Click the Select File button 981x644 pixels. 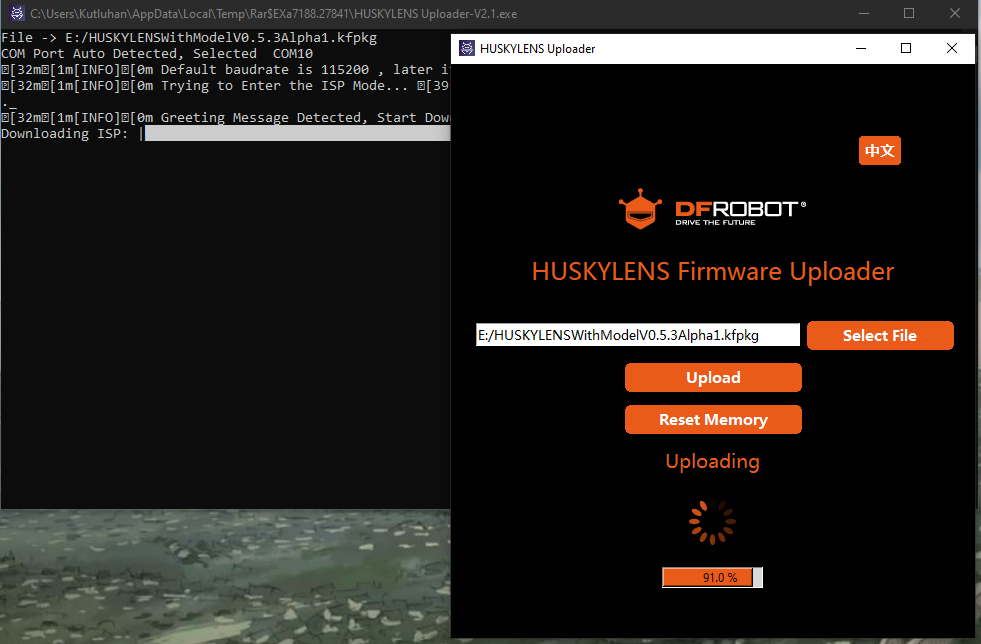coord(880,335)
